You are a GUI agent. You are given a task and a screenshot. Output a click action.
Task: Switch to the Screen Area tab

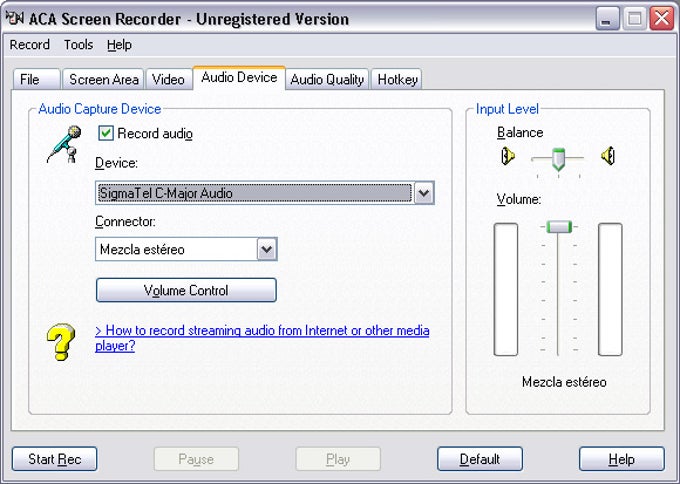pos(103,79)
